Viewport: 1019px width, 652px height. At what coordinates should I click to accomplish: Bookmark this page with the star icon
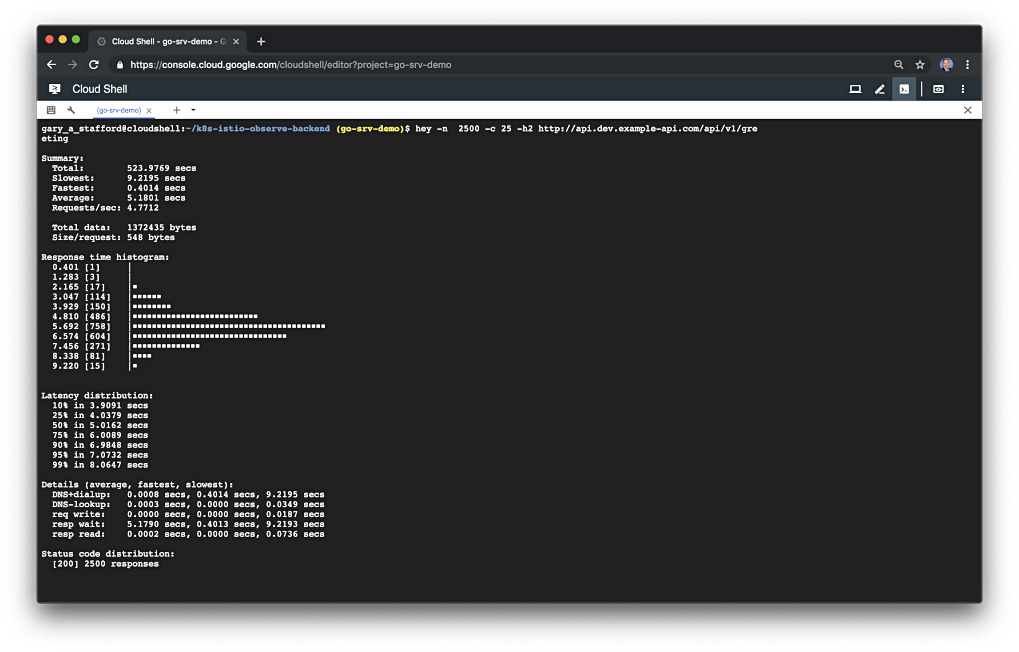(x=920, y=64)
